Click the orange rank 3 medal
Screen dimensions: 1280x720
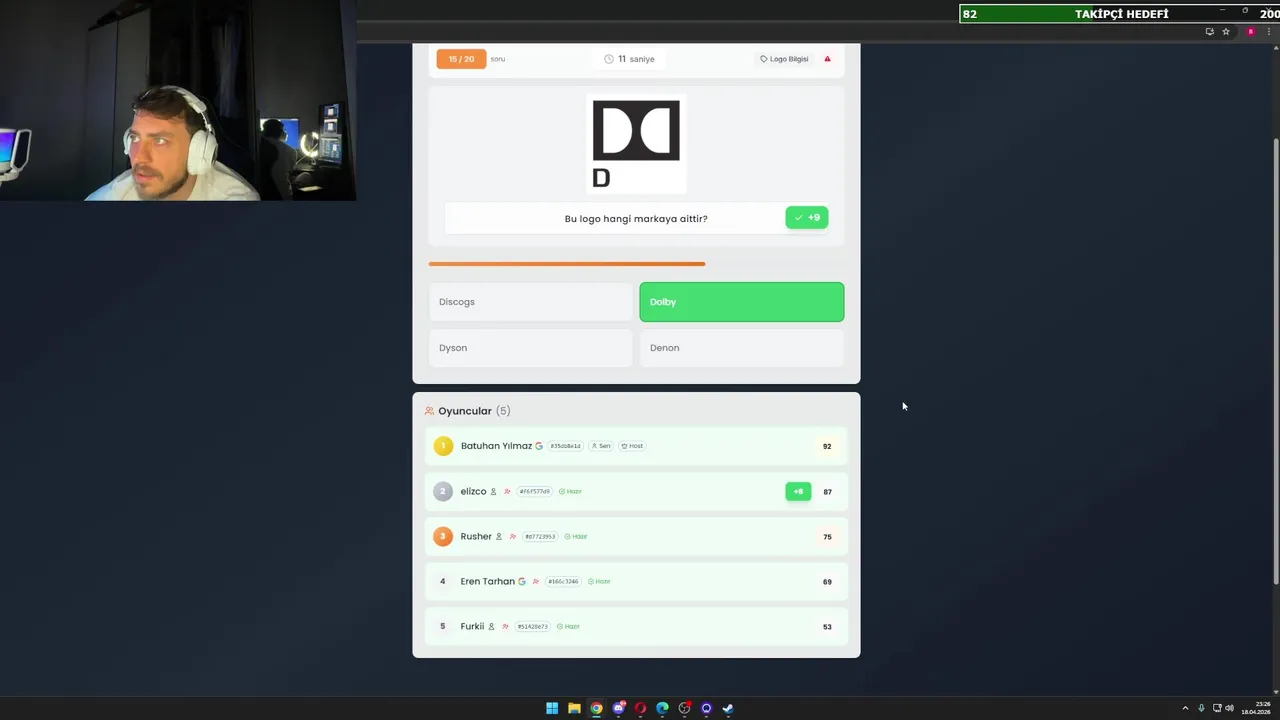[x=443, y=536]
